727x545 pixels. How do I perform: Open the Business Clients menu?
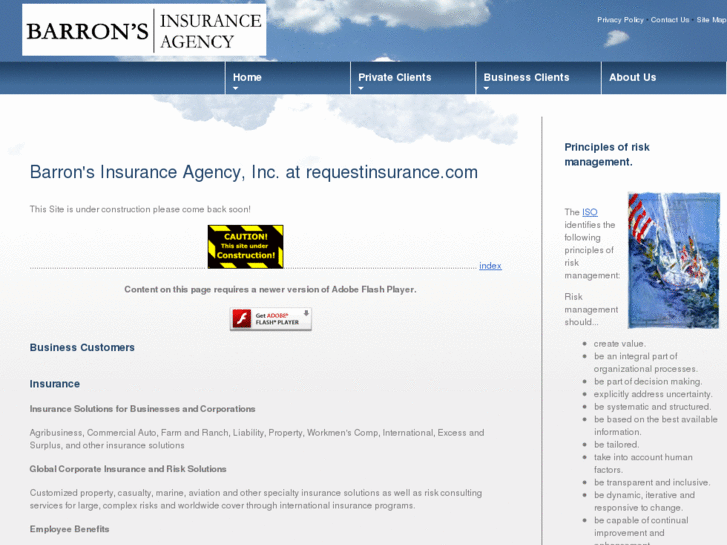pos(526,77)
